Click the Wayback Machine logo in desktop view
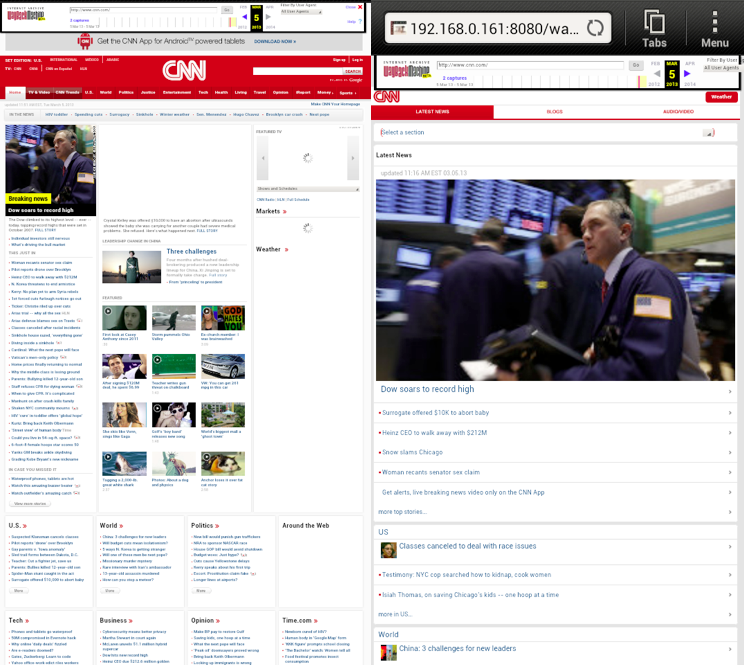 click(26, 15)
